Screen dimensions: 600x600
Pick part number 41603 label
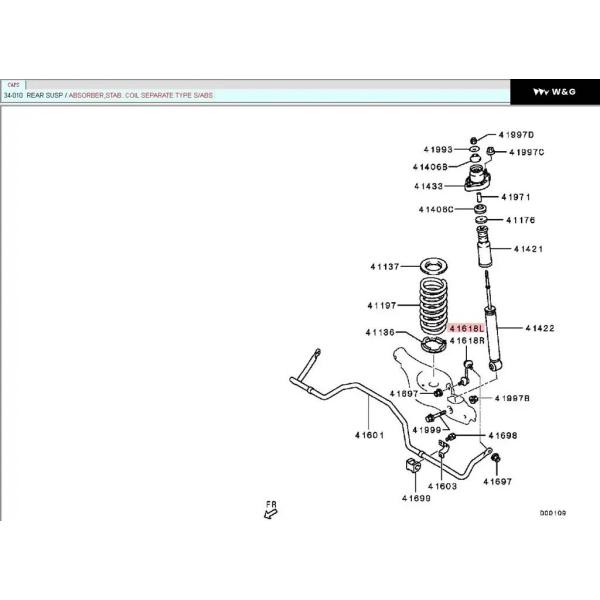coord(442,486)
